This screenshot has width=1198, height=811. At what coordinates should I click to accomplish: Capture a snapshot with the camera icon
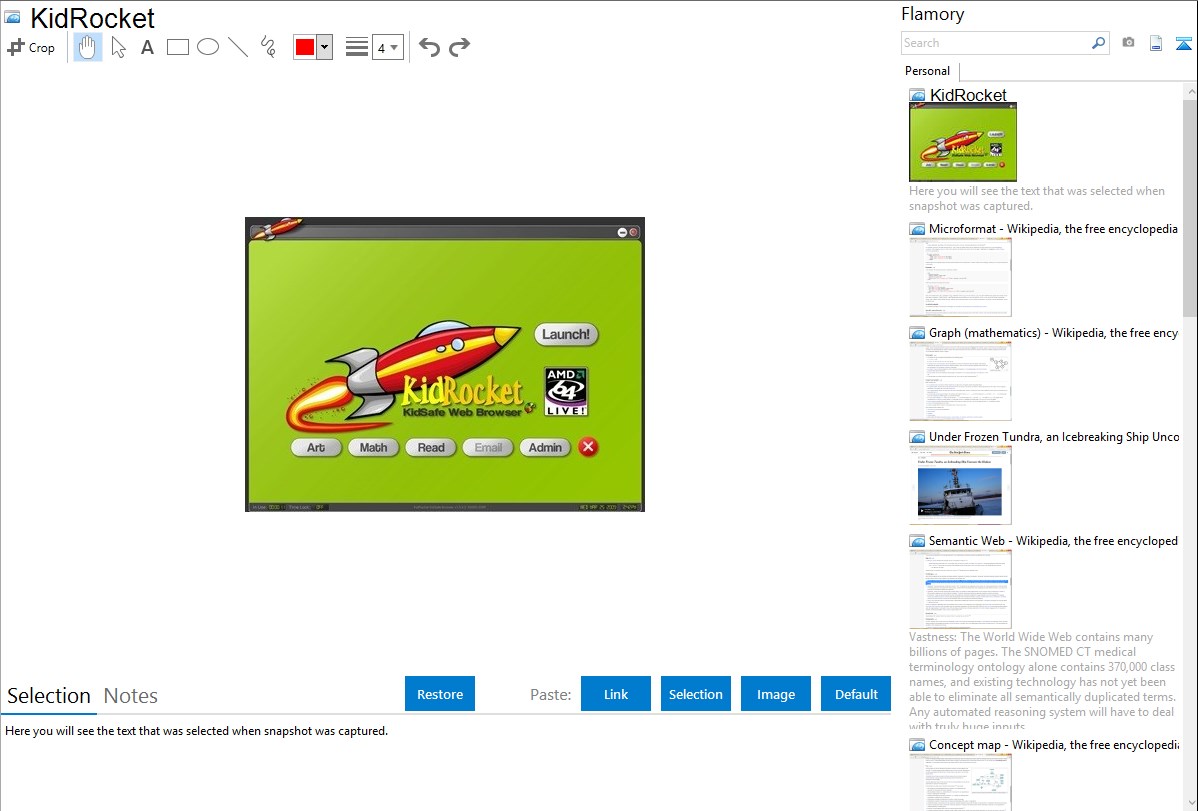[1128, 43]
